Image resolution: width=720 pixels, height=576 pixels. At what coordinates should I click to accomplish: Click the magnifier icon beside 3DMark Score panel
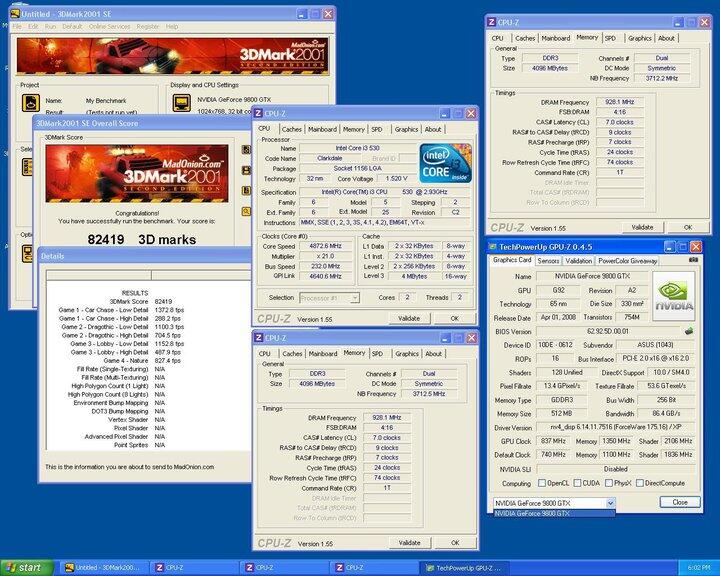246,211
